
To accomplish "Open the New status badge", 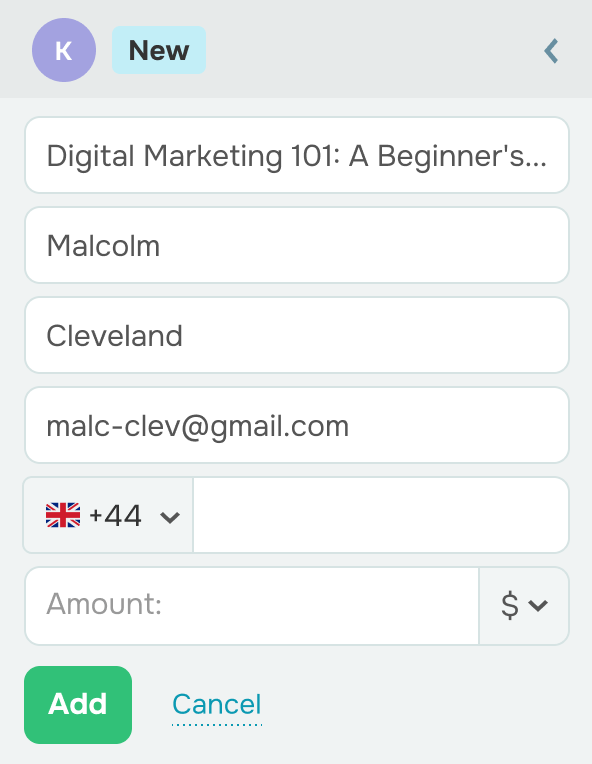I will (x=159, y=50).
